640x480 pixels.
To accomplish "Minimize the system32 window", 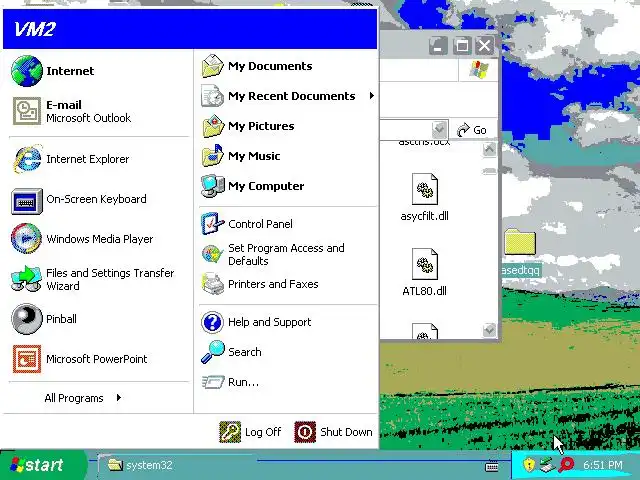I will [x=438, y=45].
